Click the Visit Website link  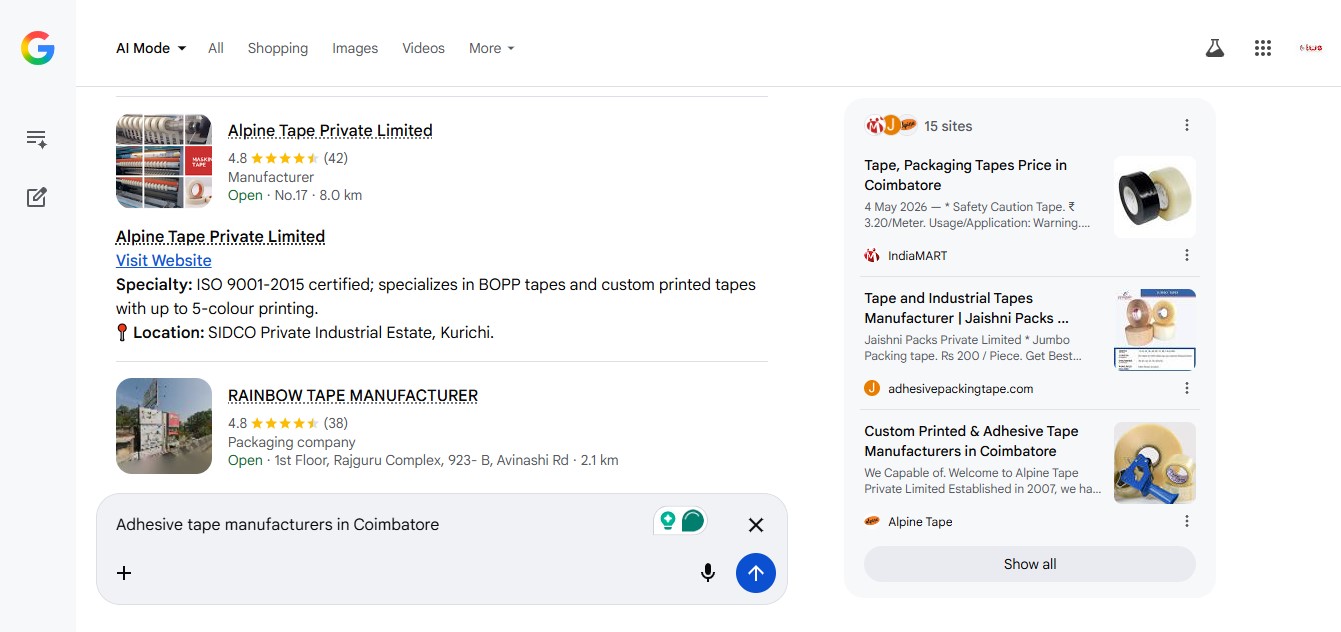tap(164, 260)
